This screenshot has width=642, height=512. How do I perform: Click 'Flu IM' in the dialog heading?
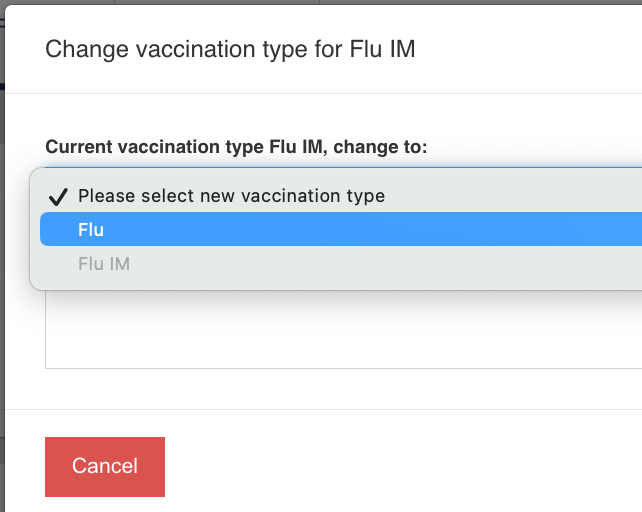383,49
